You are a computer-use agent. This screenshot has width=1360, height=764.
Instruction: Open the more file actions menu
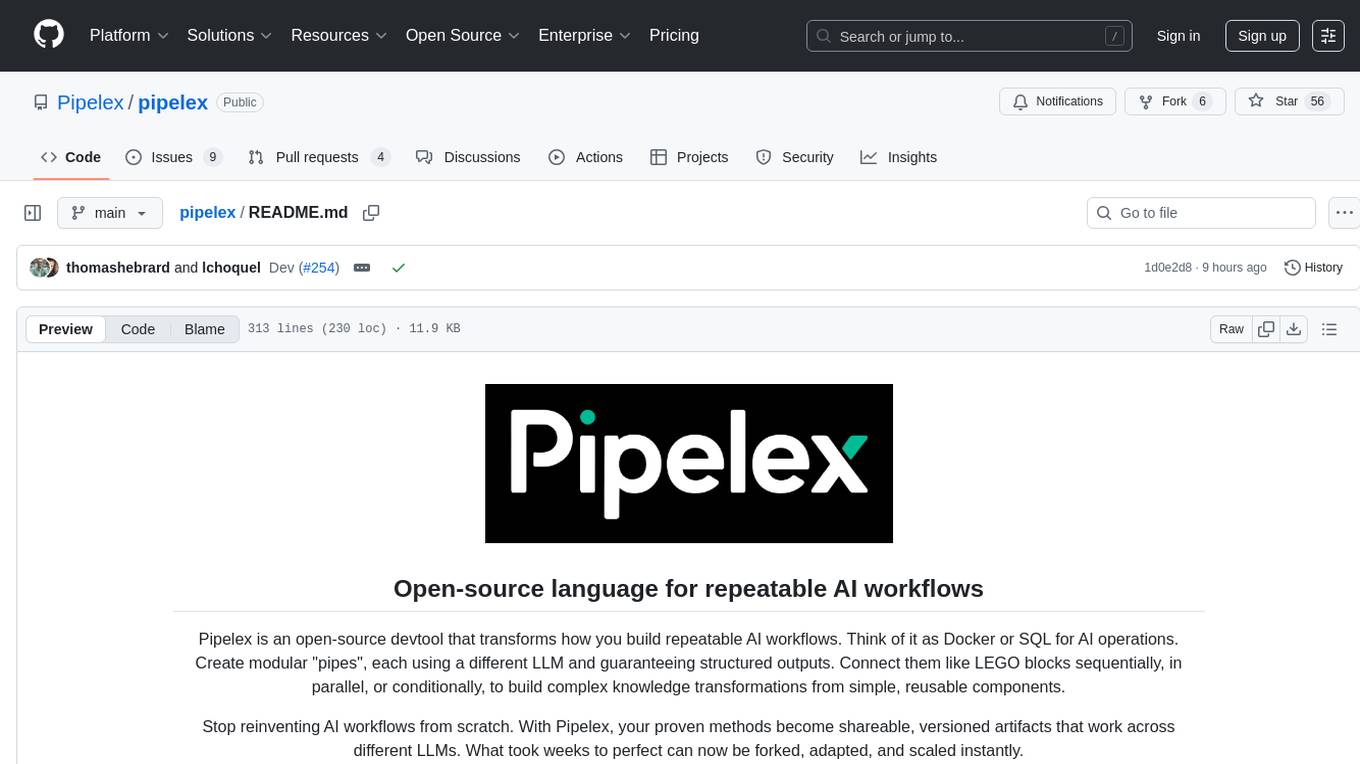pyautogui.click(x=1345, y=213)
